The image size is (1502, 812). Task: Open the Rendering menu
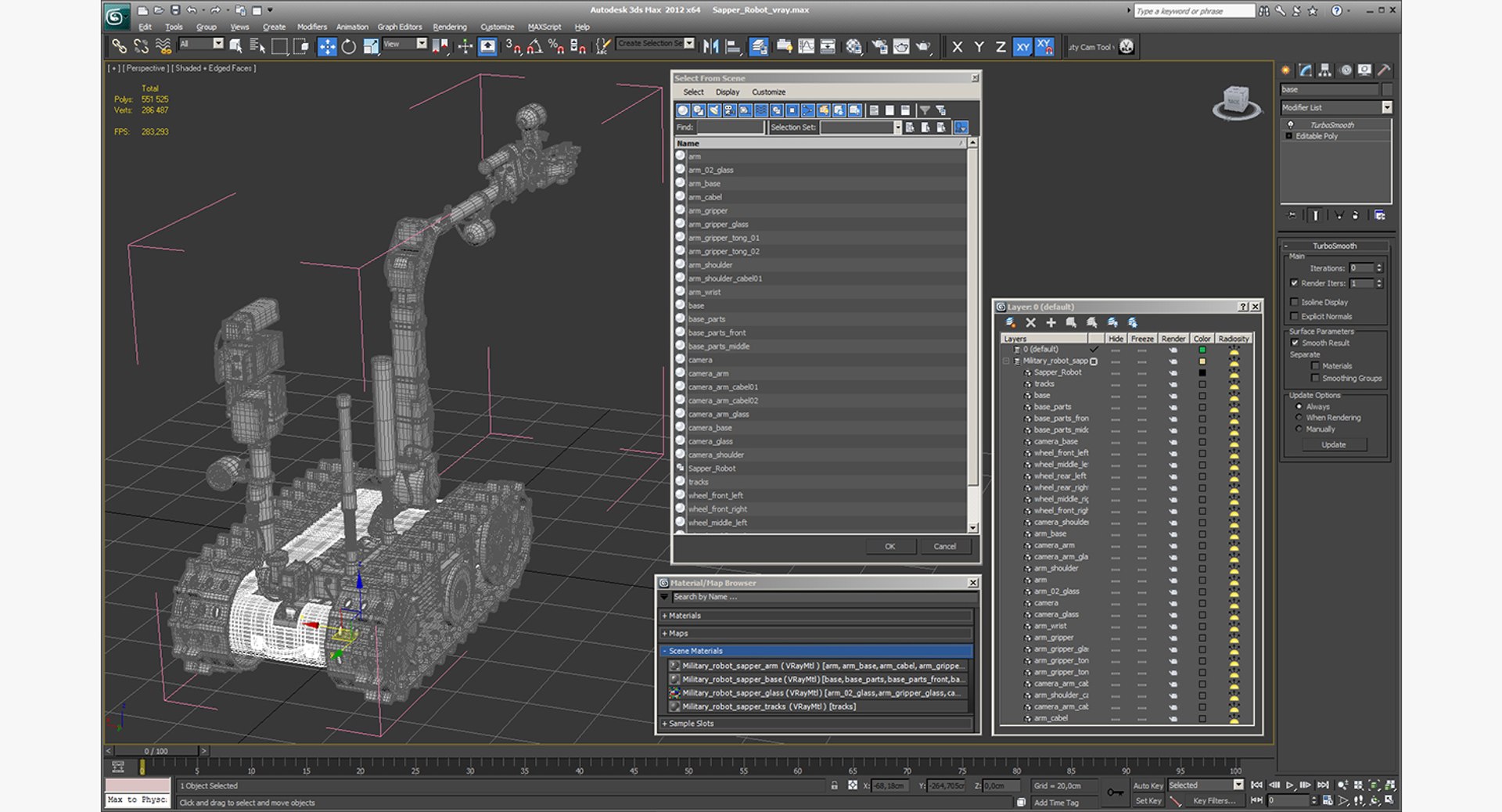[x=450, y=27]
